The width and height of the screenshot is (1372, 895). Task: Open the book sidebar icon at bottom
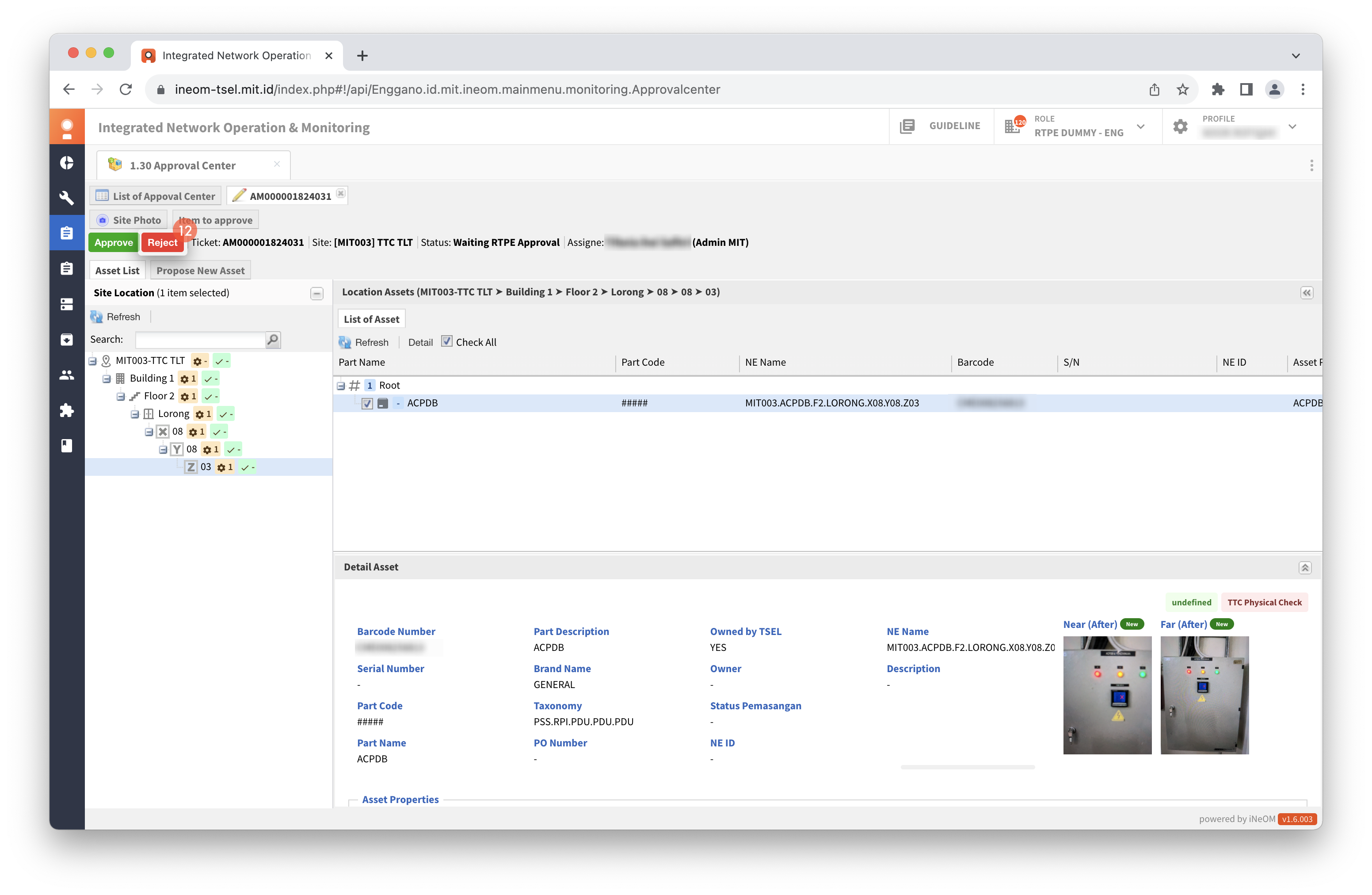(67, 445)
